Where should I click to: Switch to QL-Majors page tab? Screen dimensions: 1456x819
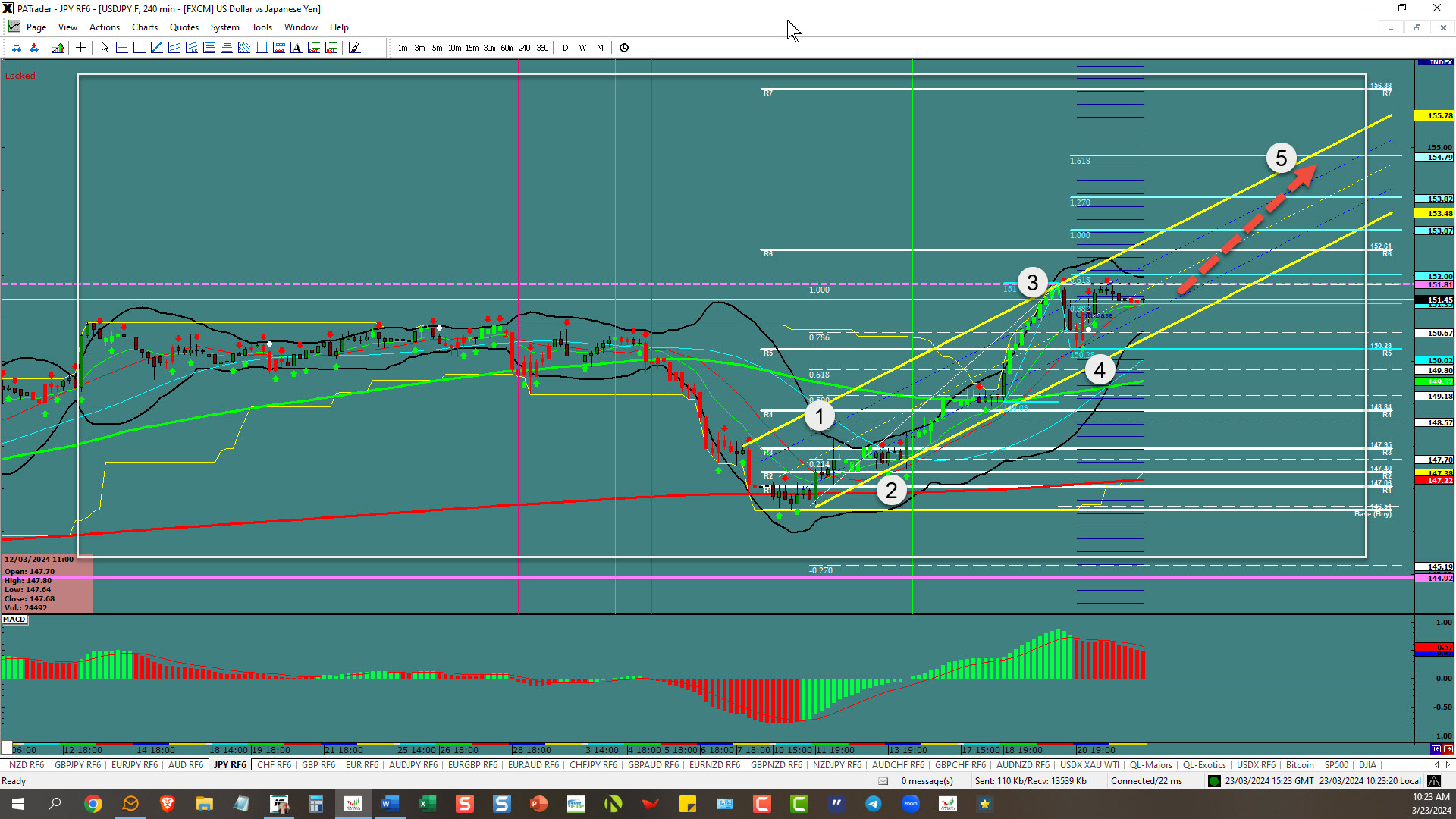(1150, 765)
